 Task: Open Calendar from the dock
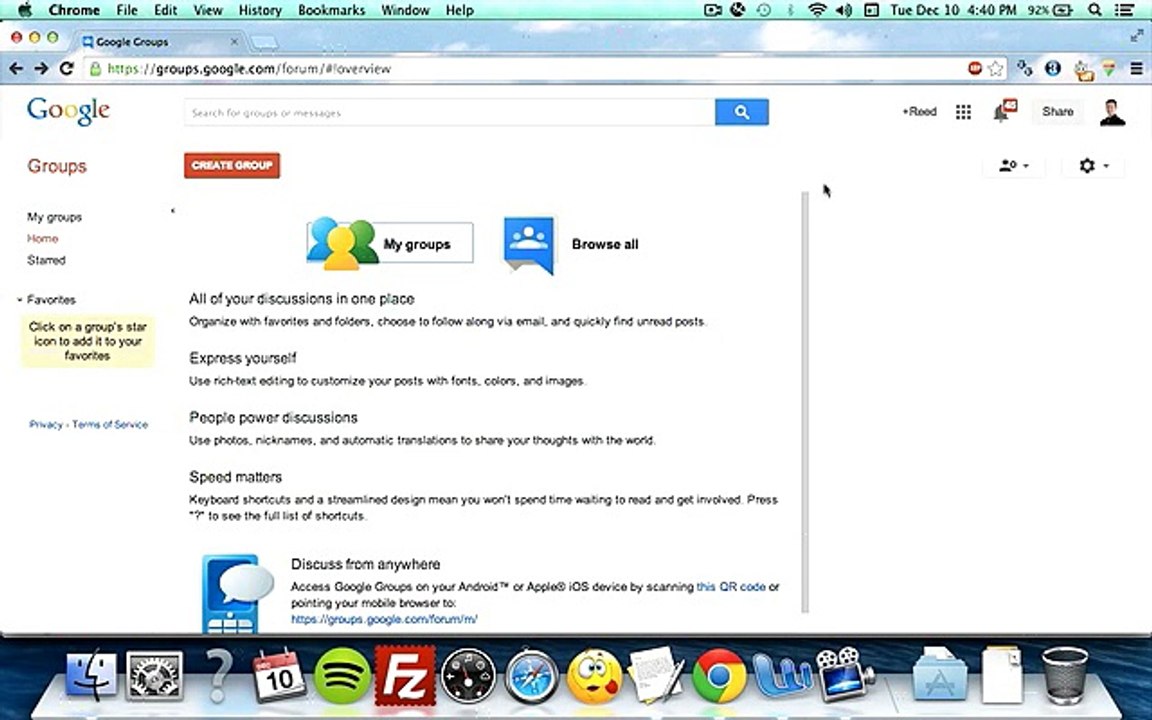click(x=279, y=675)
